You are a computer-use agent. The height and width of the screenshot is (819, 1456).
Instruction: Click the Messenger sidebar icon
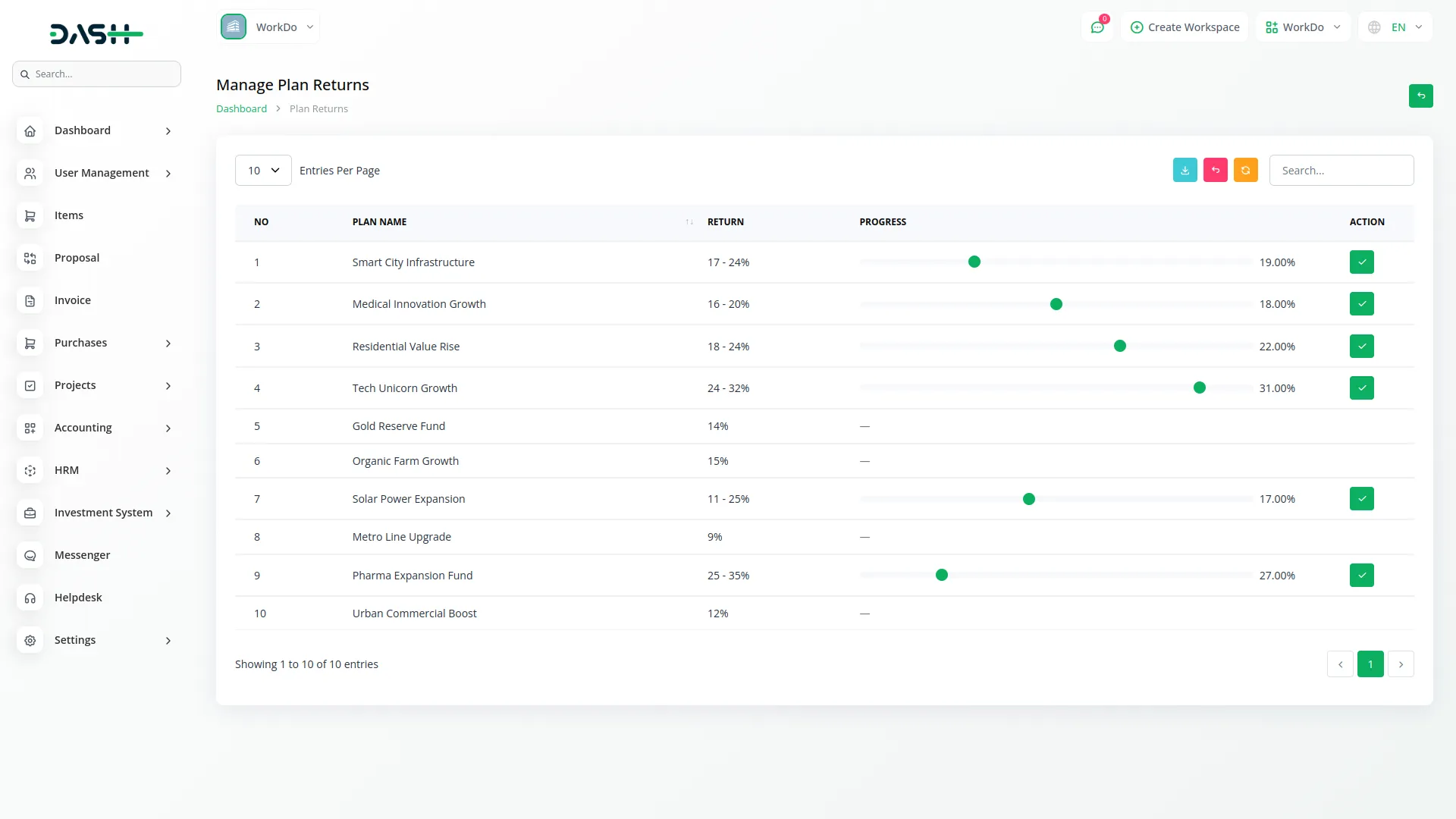click(30, 556)
